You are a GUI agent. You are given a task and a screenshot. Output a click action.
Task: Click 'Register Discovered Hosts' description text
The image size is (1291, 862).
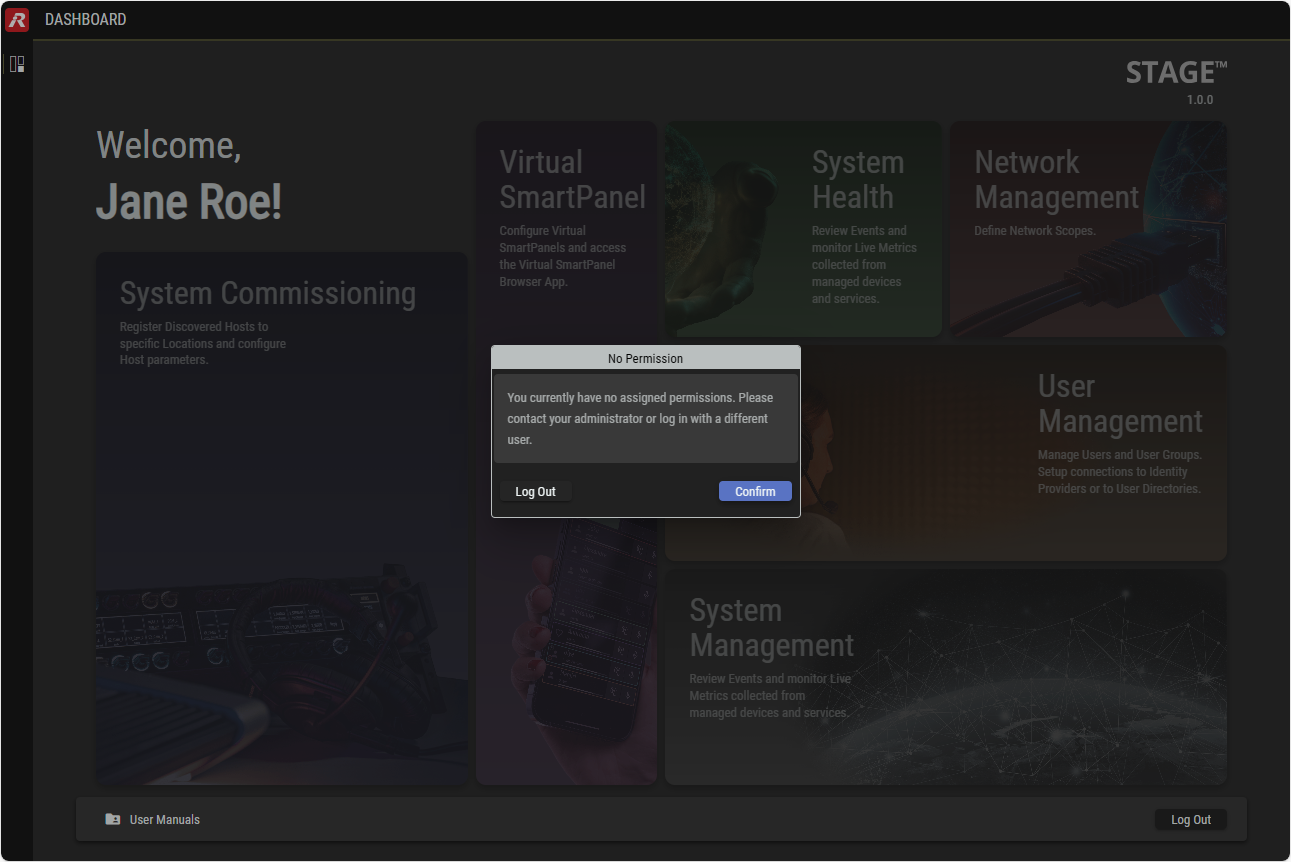click(203, 343)
